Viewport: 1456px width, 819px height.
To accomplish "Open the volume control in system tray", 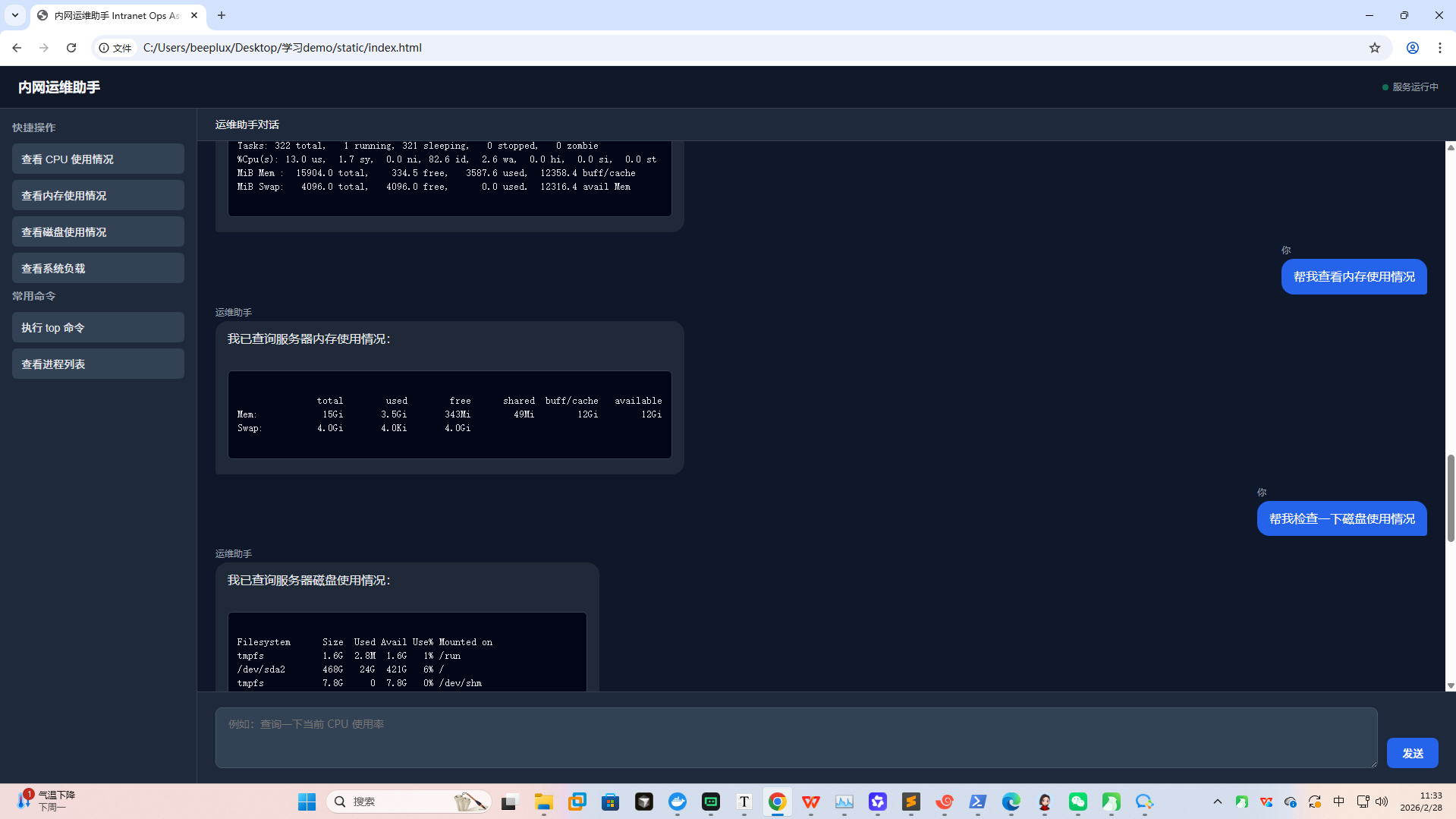I will click(1382, 802).
